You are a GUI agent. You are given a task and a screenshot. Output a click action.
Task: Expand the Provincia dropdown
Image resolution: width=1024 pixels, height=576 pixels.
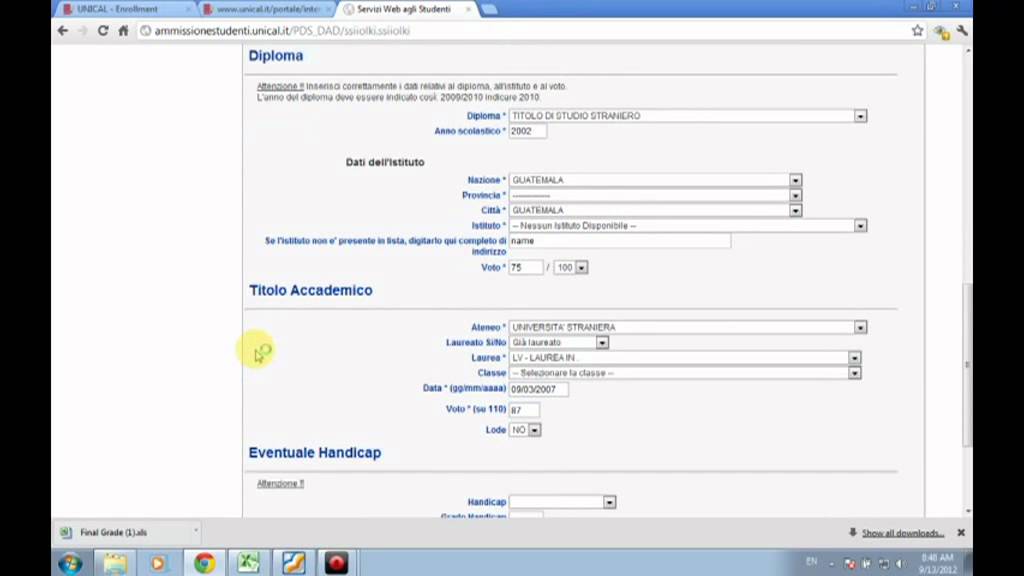(655, 195)
